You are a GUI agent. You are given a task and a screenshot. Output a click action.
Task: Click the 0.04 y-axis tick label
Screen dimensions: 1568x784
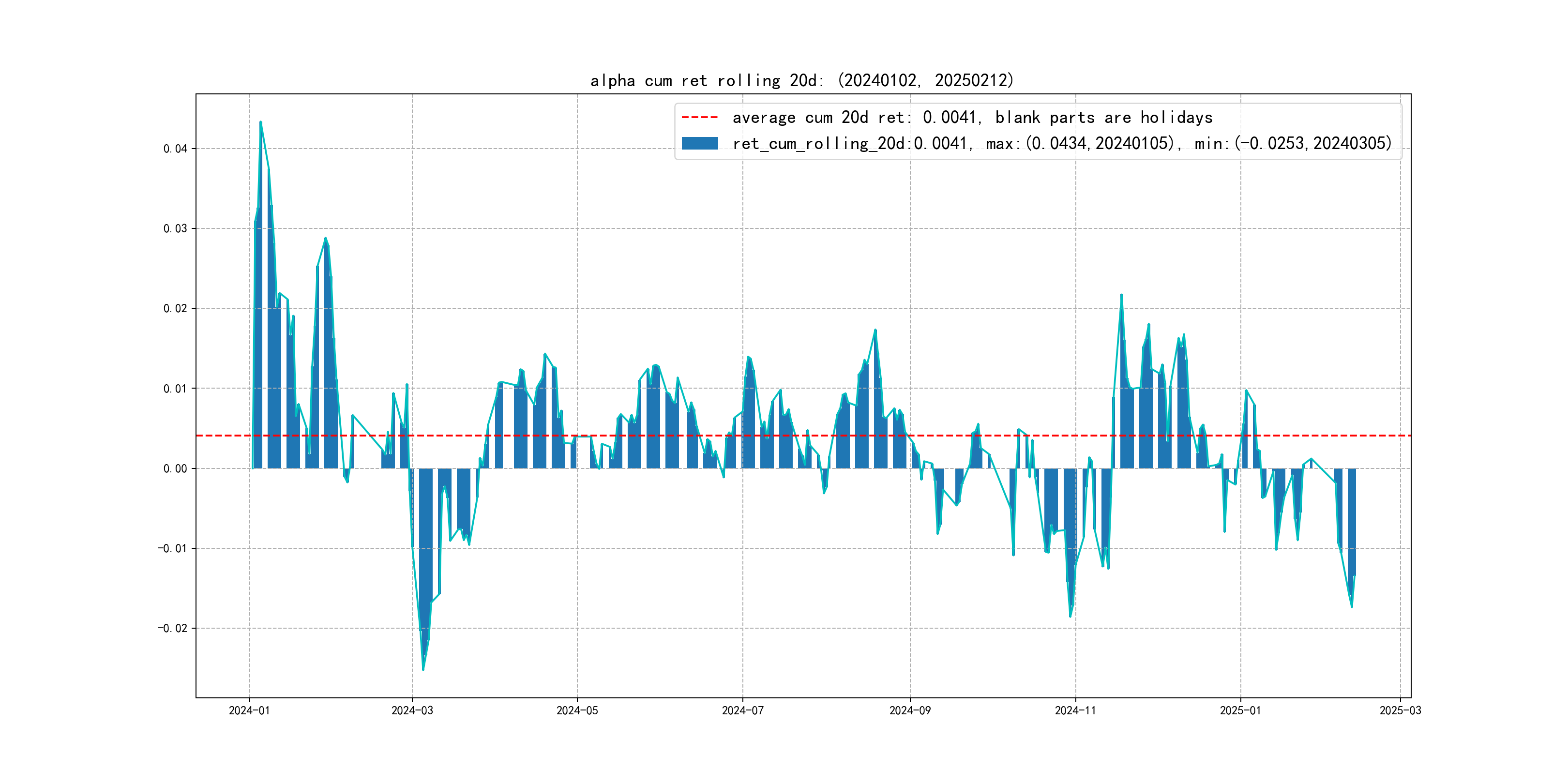point(175,149)
